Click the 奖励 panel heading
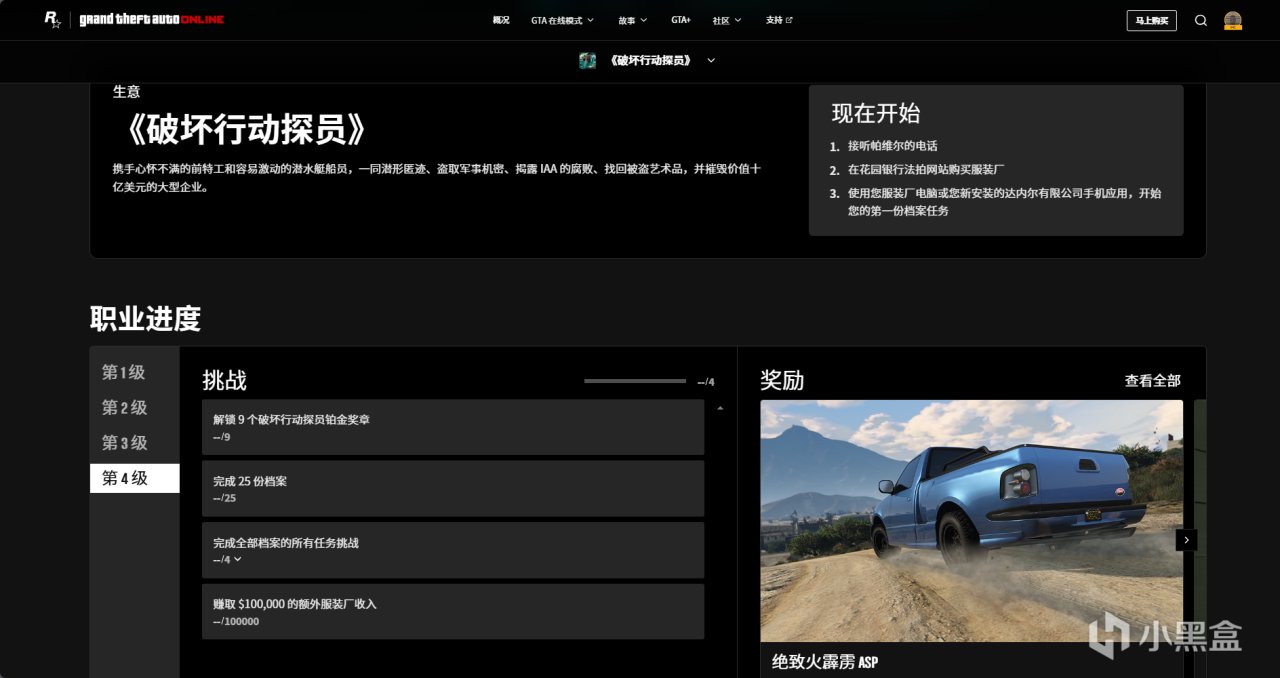Screen dimensions: 1280x678 [782, 381]
